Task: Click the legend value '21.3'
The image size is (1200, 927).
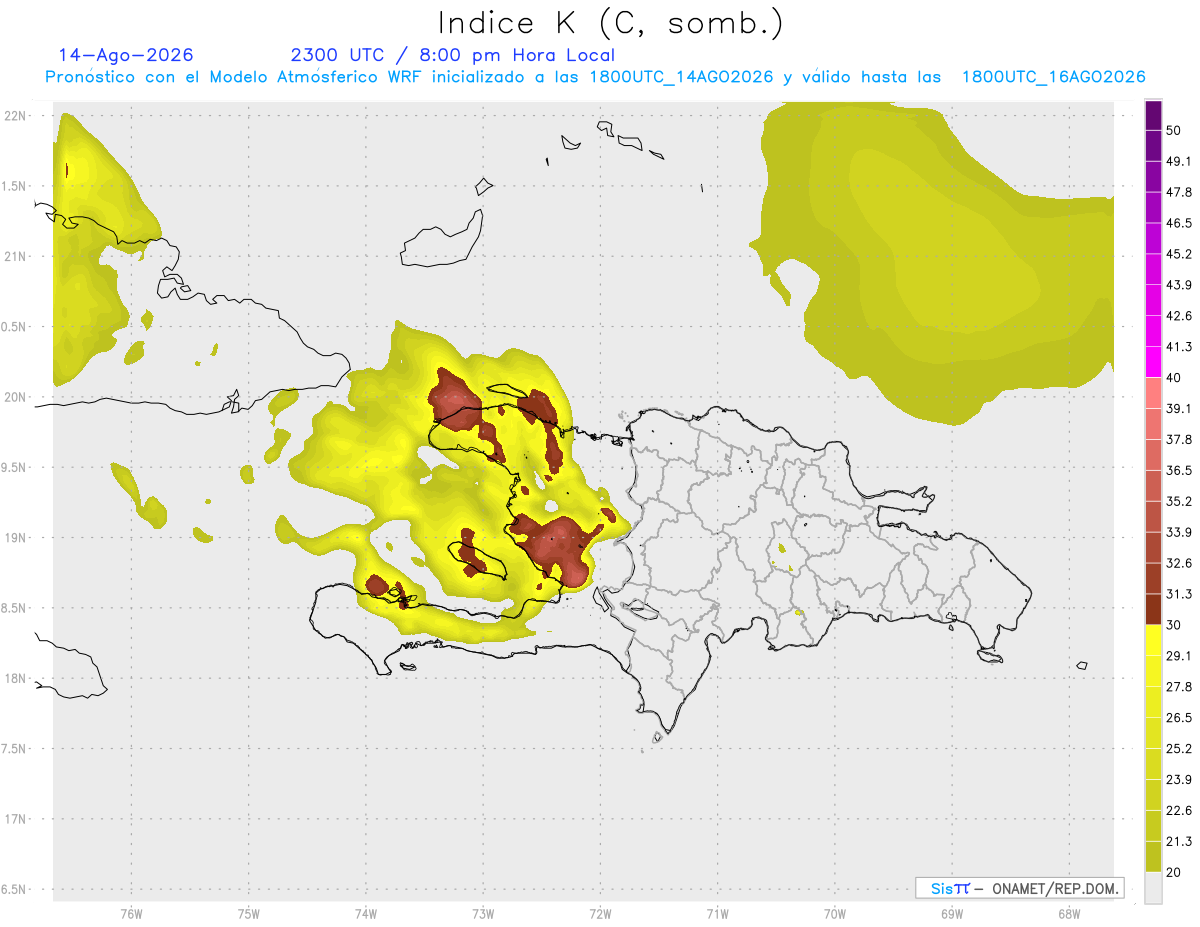Action: (1179, 841)
